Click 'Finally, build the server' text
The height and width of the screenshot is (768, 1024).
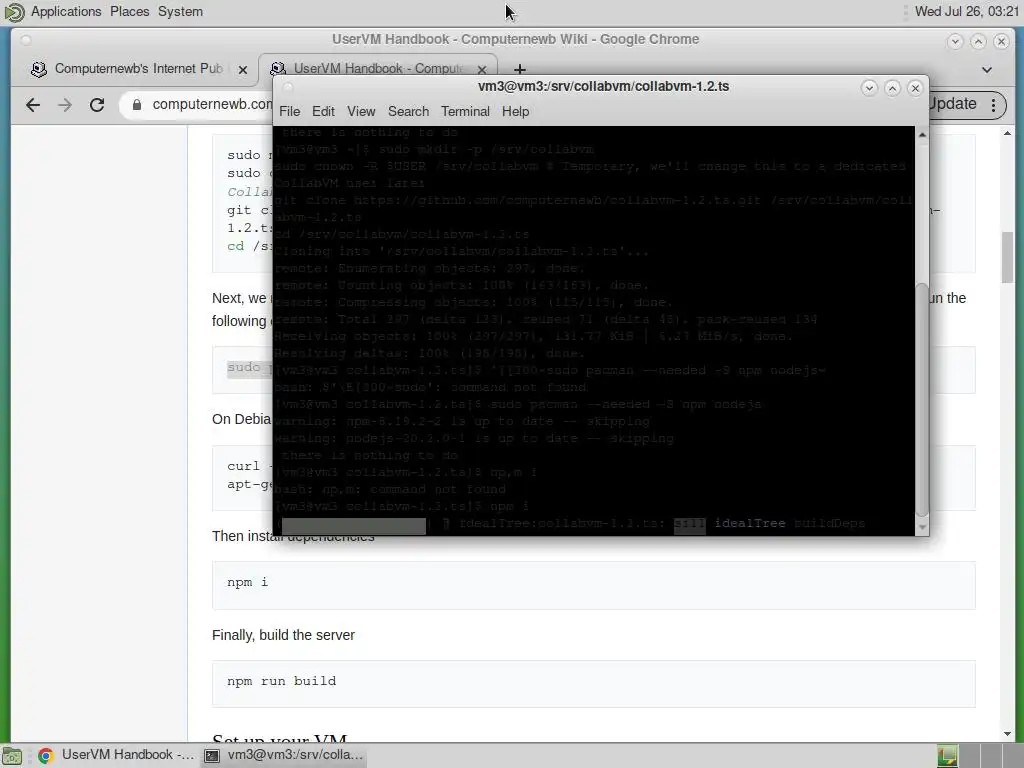283,635
